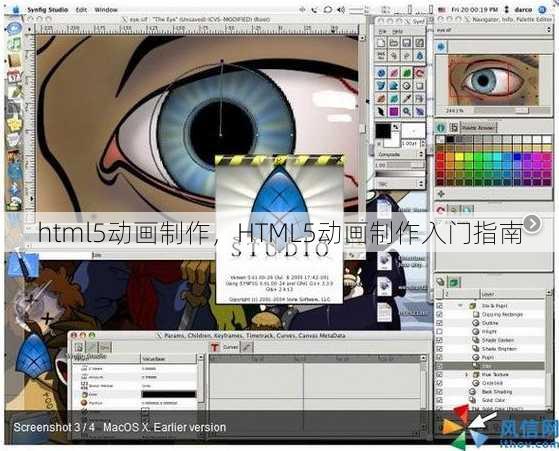Select the Pupil layer row

(x=491, y=357)
